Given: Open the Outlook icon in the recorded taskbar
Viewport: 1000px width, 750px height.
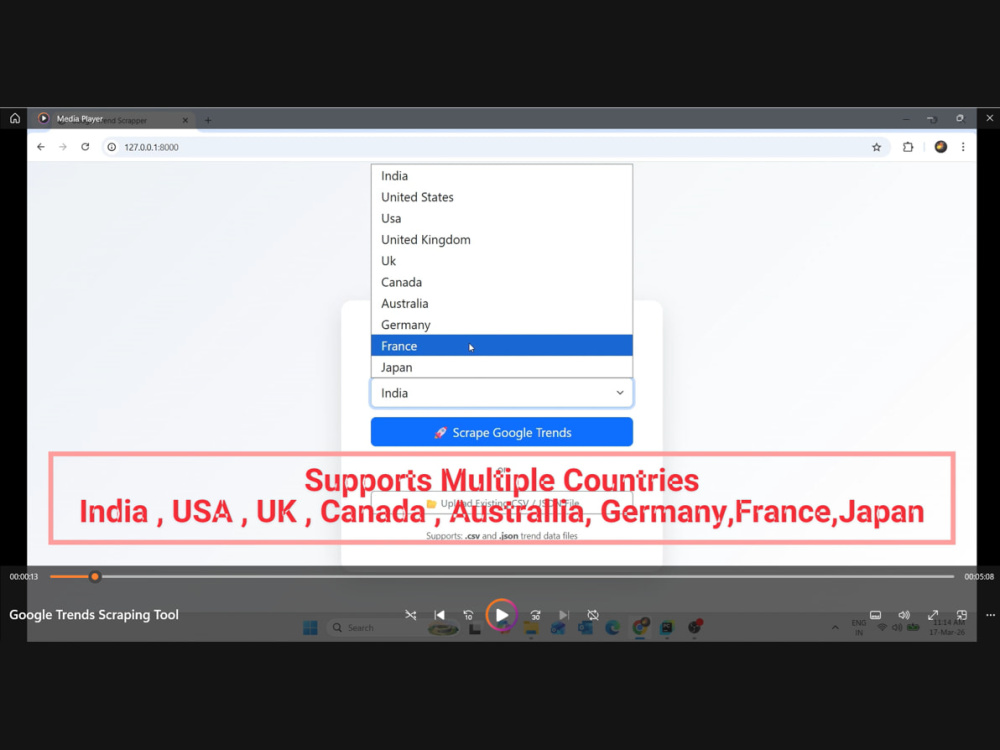Looking at the screenshot, I should (x=585, y=628).
